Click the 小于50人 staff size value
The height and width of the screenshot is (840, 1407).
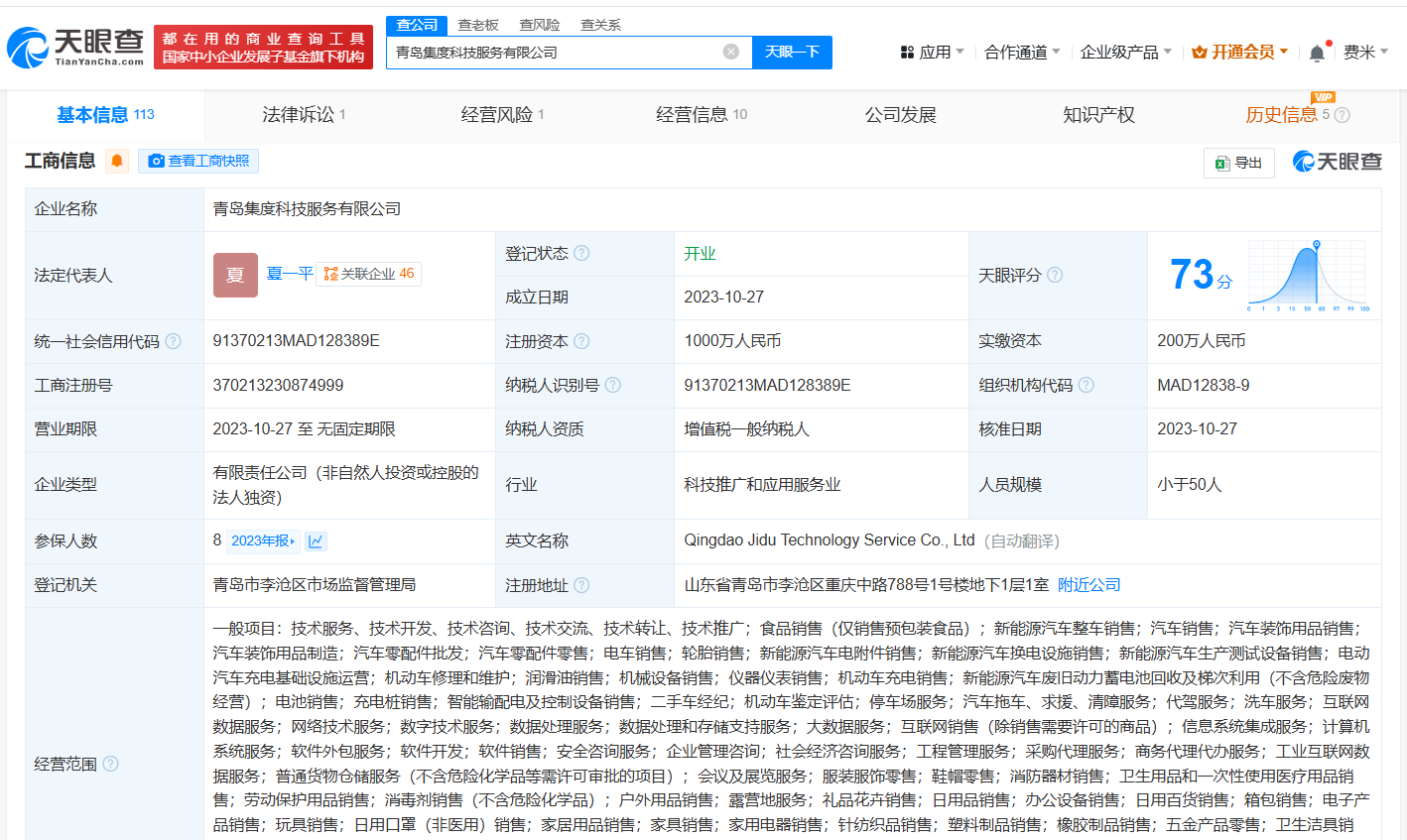[x=1189, y=485]
